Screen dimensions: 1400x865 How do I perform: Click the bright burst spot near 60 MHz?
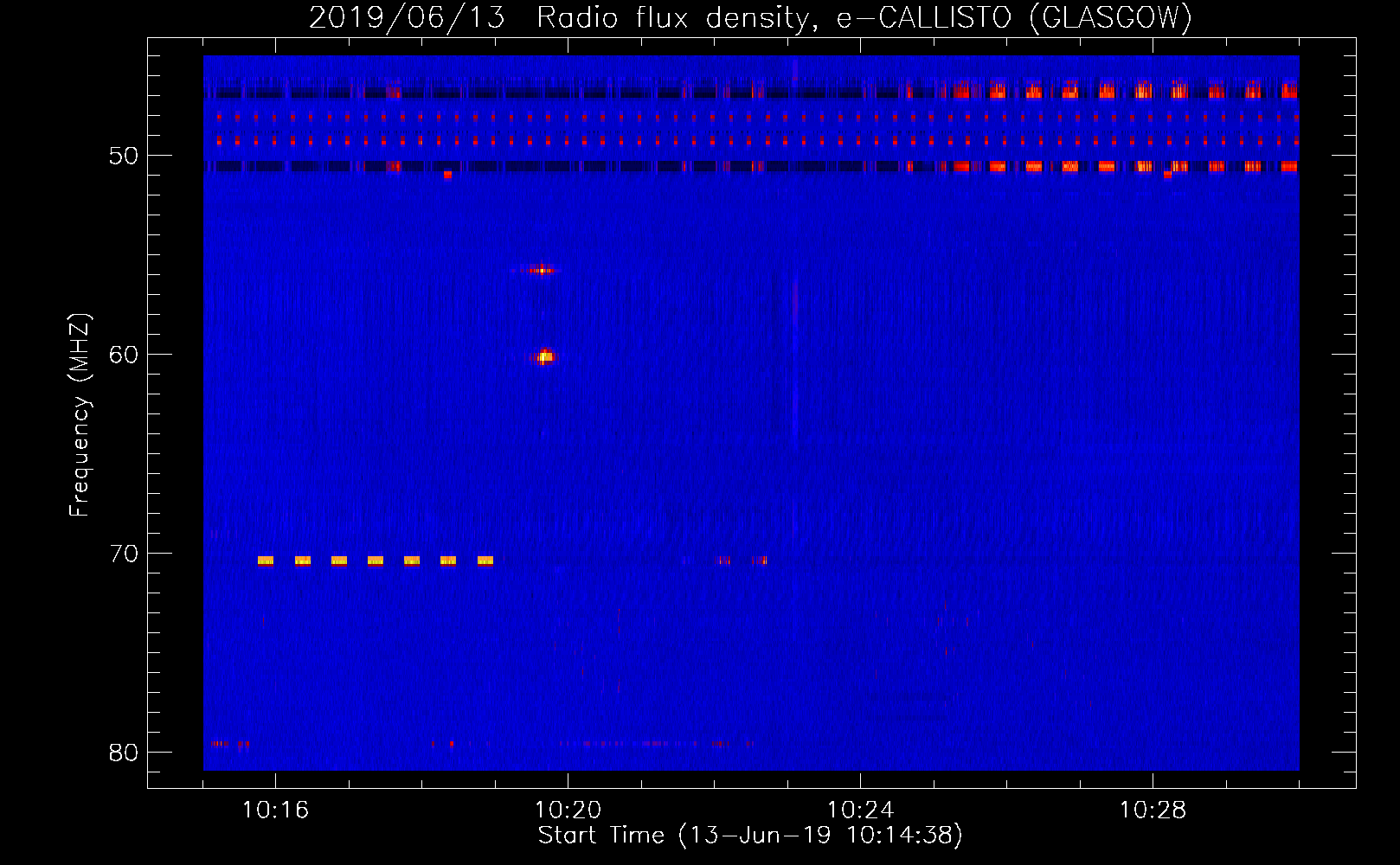tap(543, 356)
